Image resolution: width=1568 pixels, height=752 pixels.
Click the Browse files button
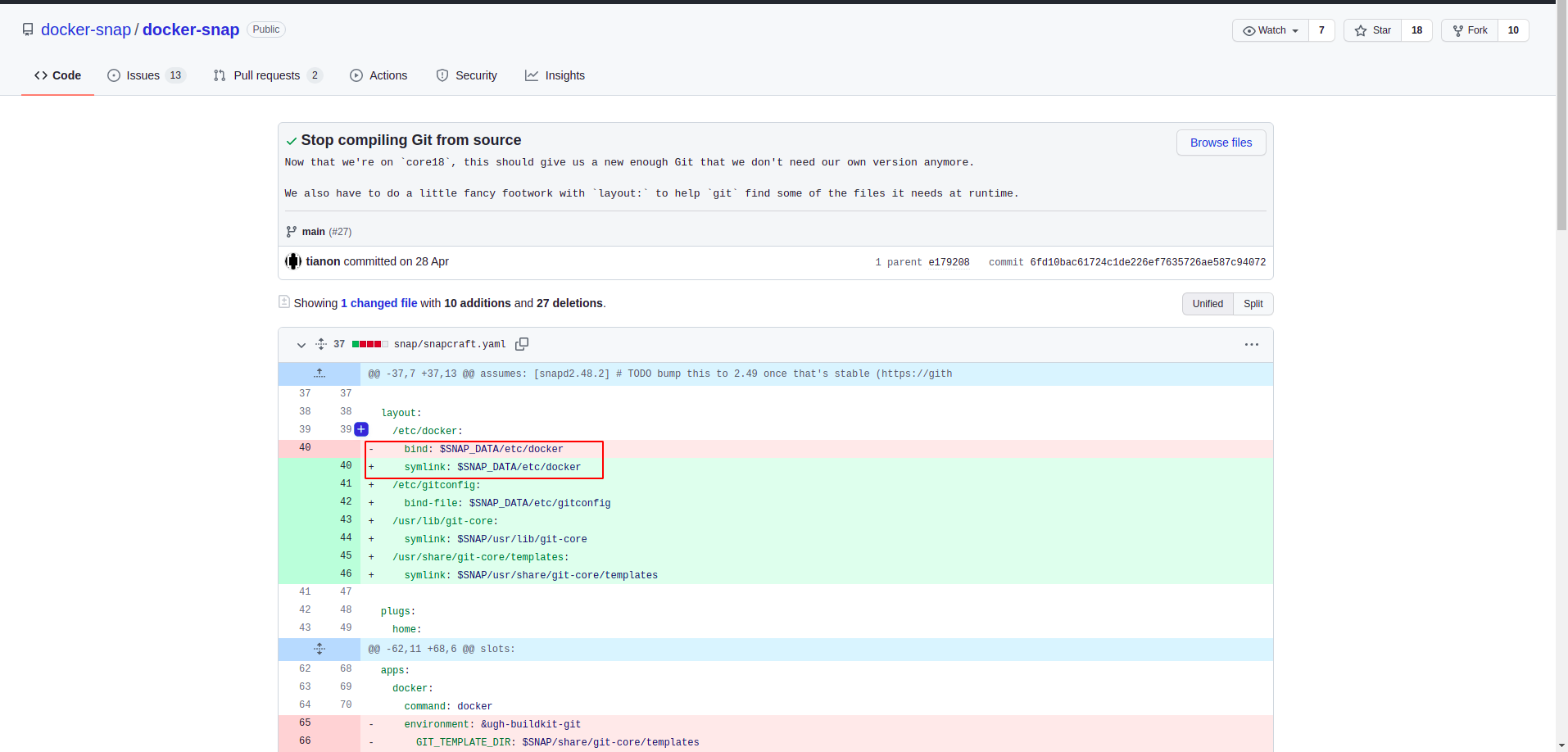[x=1221, y=143]
